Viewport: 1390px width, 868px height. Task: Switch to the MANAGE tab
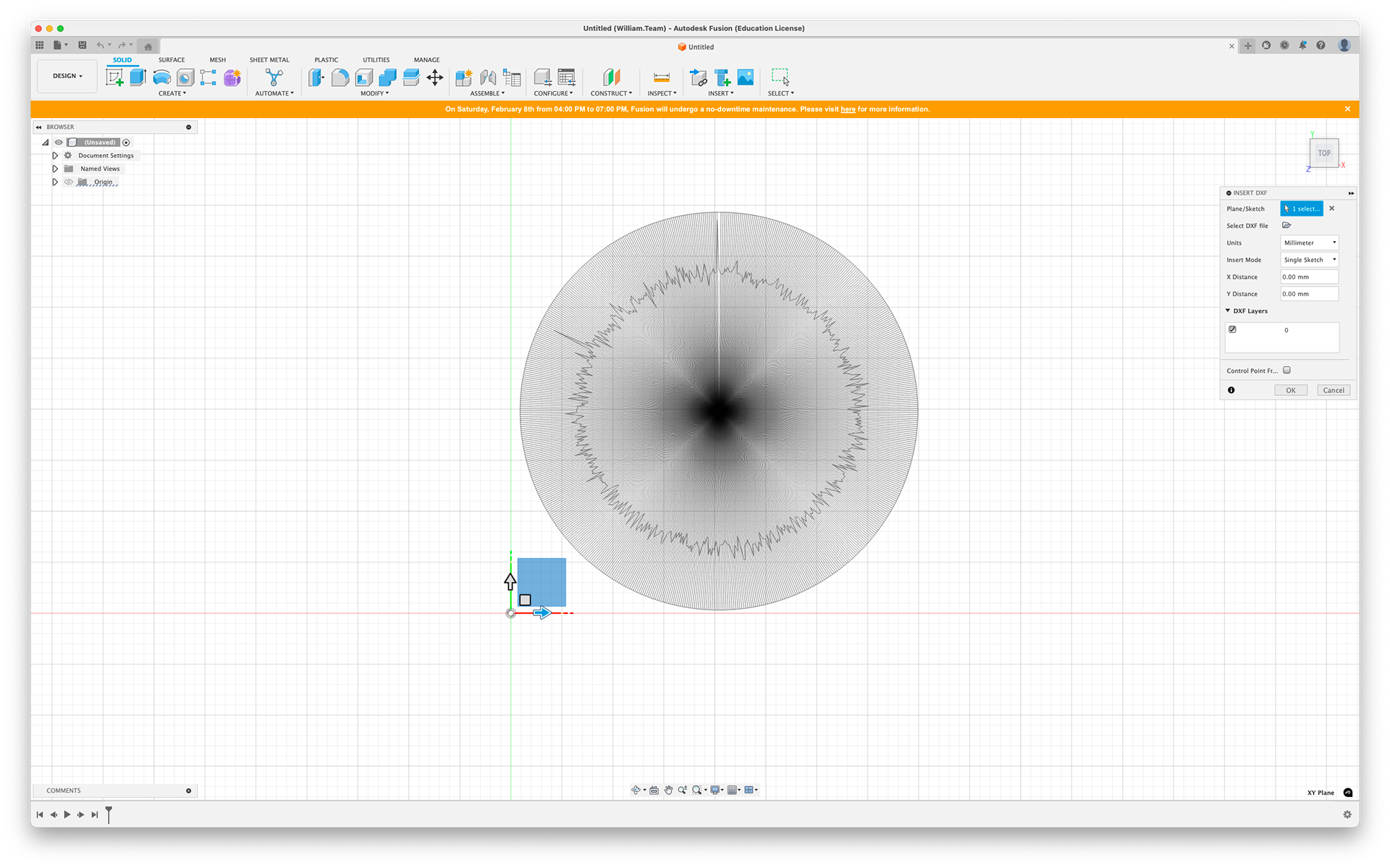426,60
